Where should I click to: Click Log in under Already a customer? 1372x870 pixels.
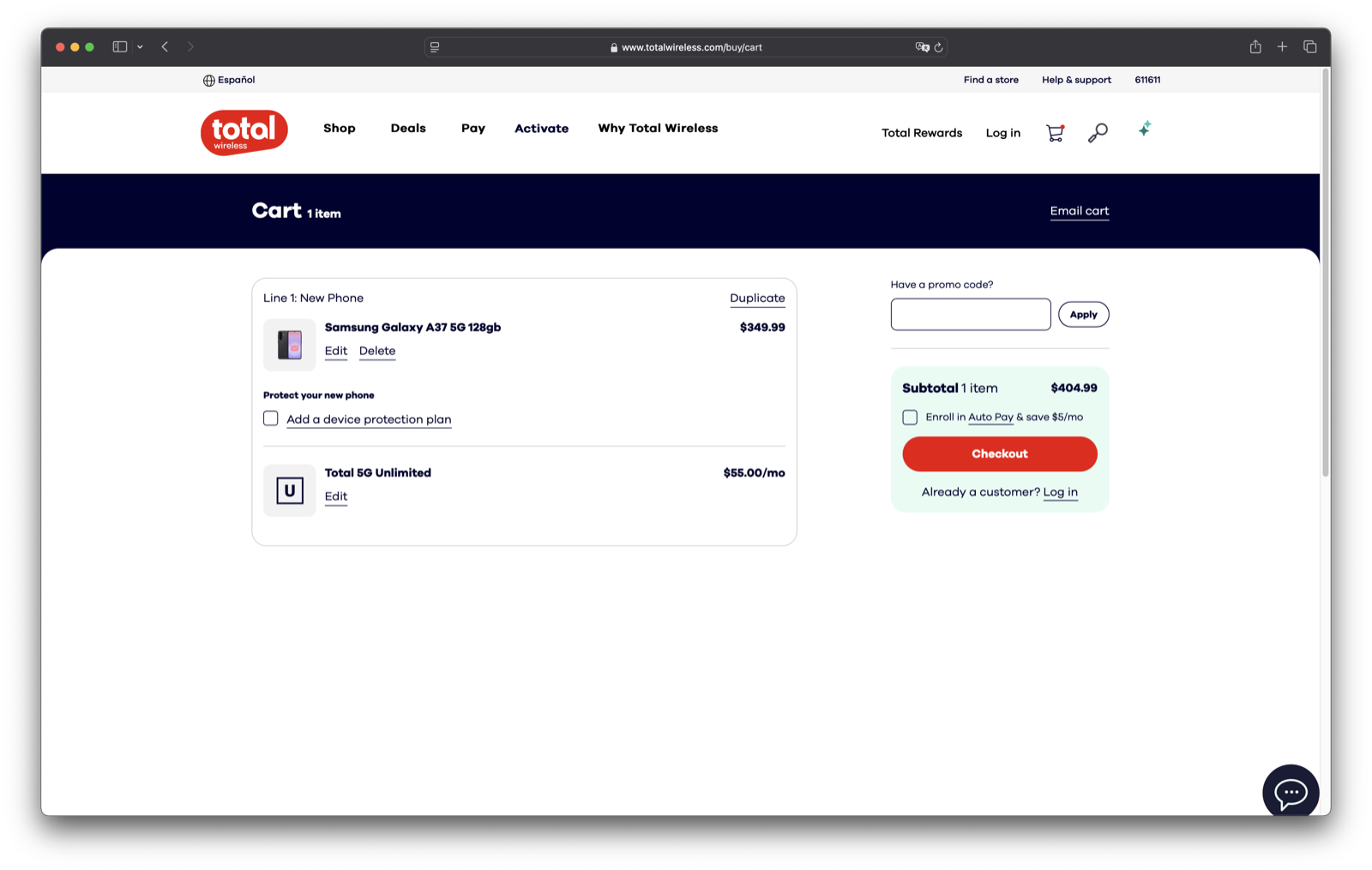1060,492
